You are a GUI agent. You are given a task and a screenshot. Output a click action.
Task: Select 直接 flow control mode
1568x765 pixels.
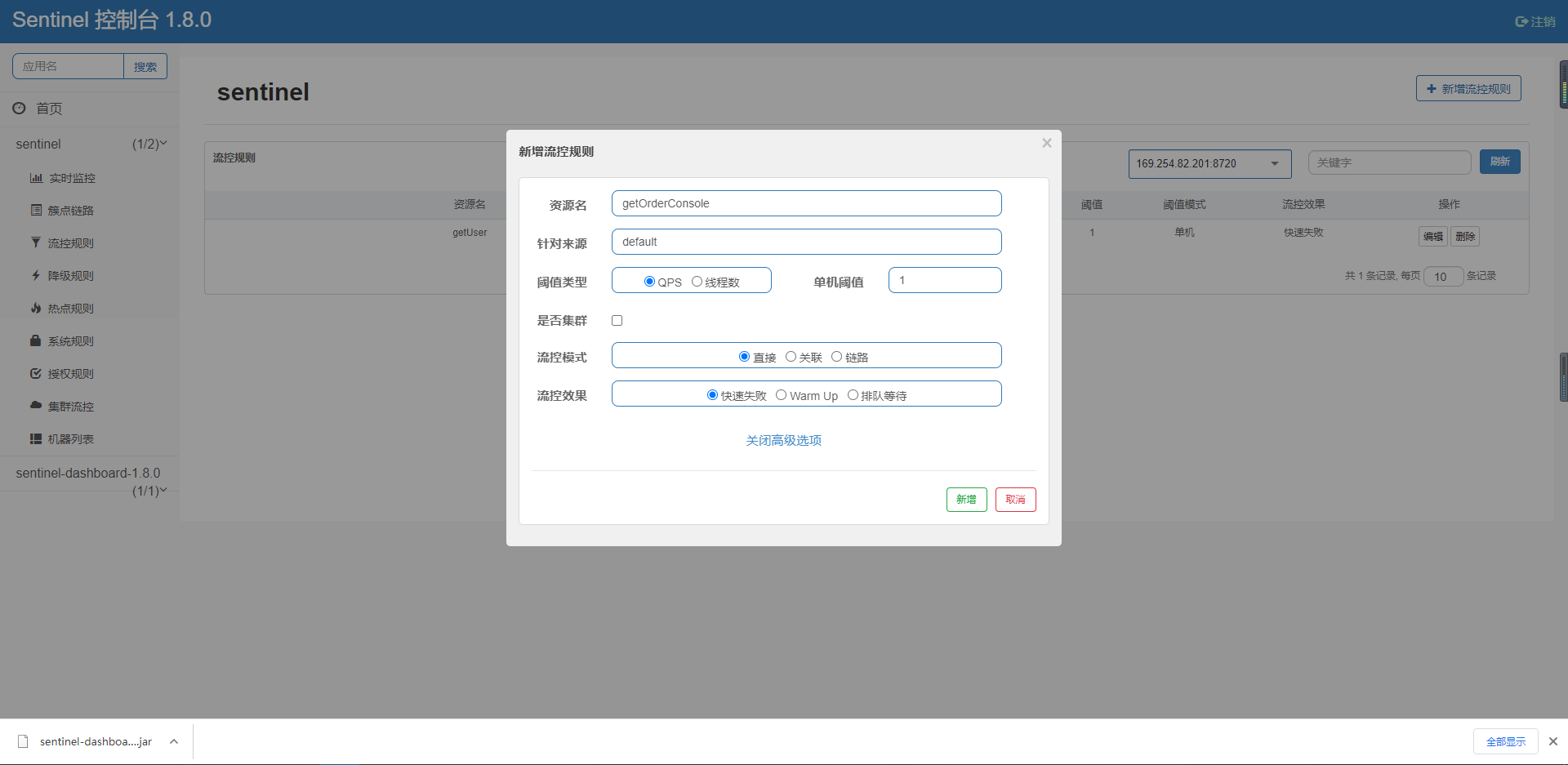point(744,357)
